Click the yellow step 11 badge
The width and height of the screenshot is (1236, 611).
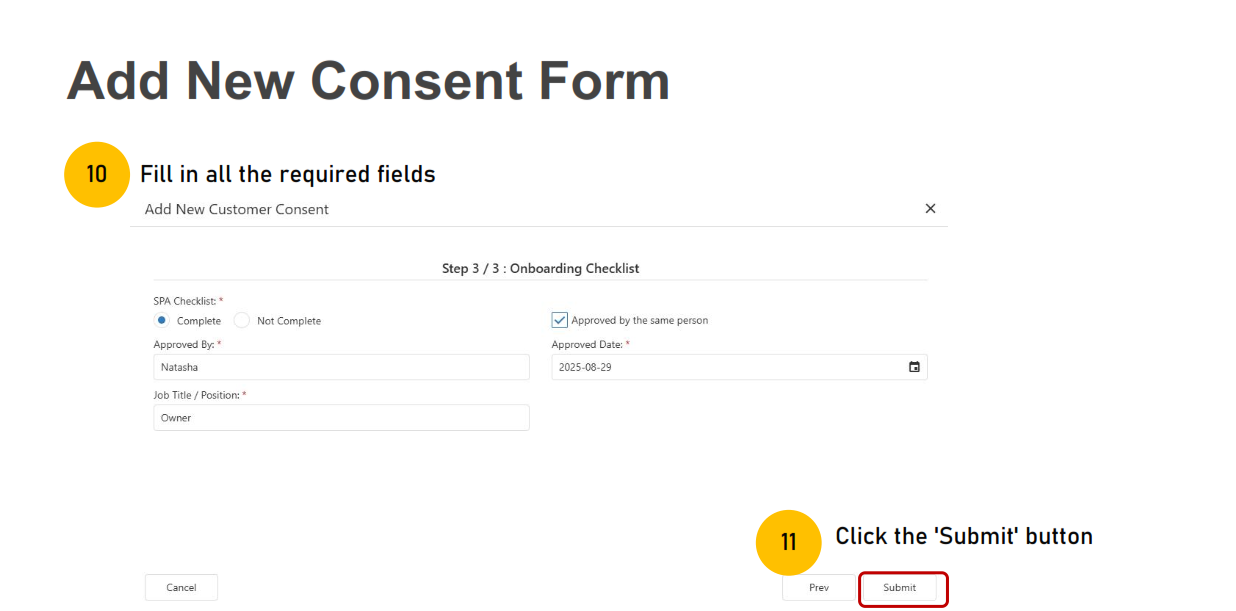coord(788,542)
